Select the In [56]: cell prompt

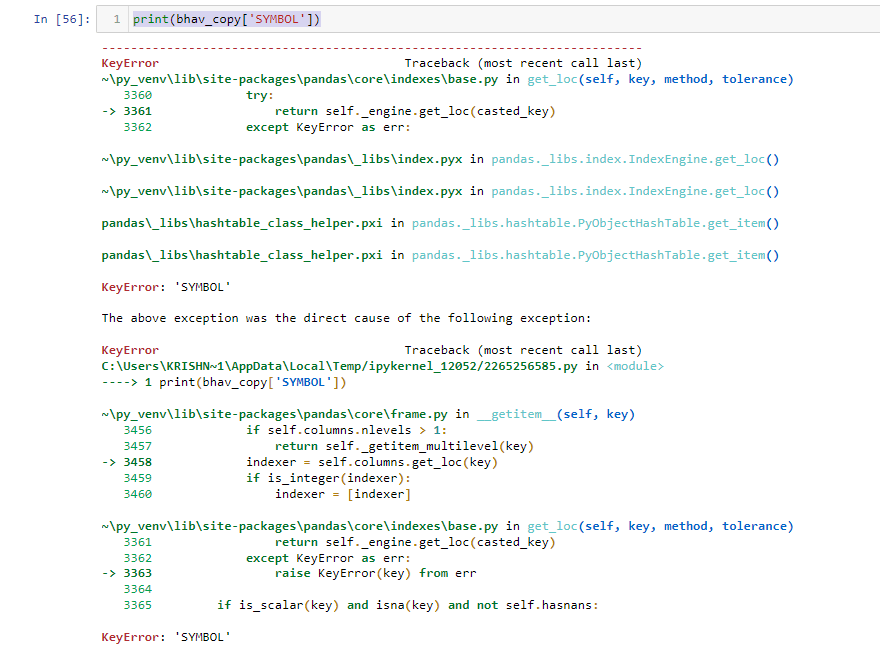point(62,19)
